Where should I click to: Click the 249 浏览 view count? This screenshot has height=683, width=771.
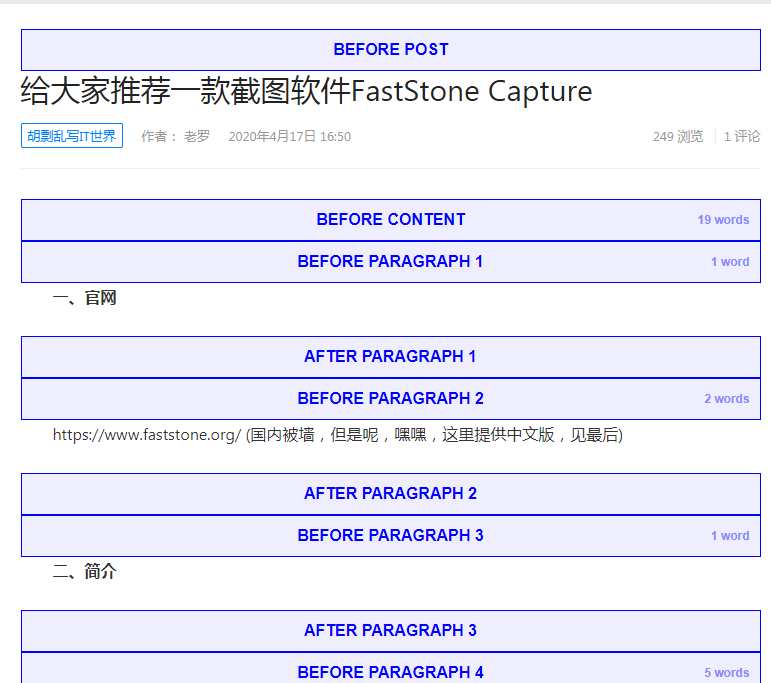pyautogui.click(x=678, y=136)
